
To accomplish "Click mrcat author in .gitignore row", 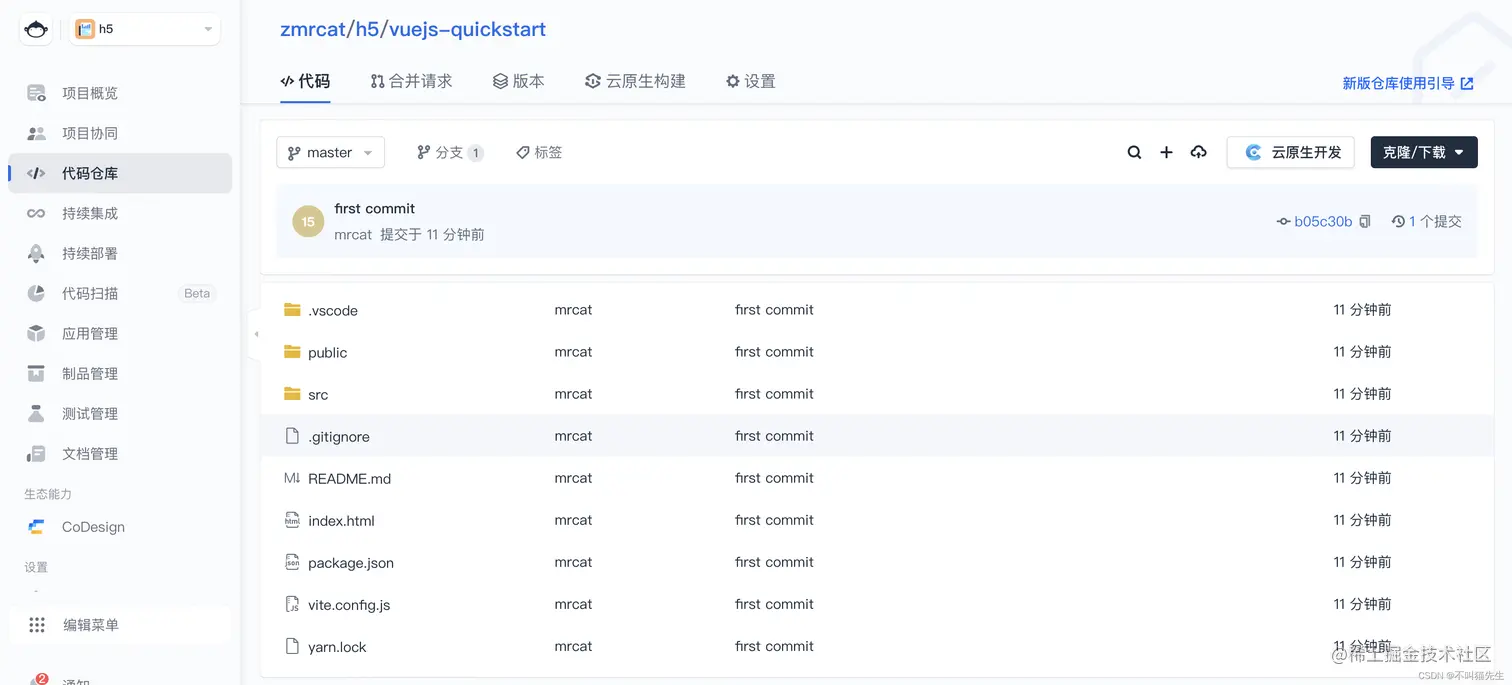I will click(573, 436).
